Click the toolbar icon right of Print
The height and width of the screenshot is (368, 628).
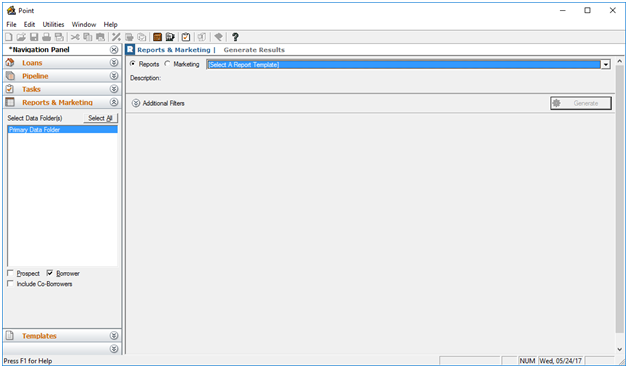pos(59,37)
